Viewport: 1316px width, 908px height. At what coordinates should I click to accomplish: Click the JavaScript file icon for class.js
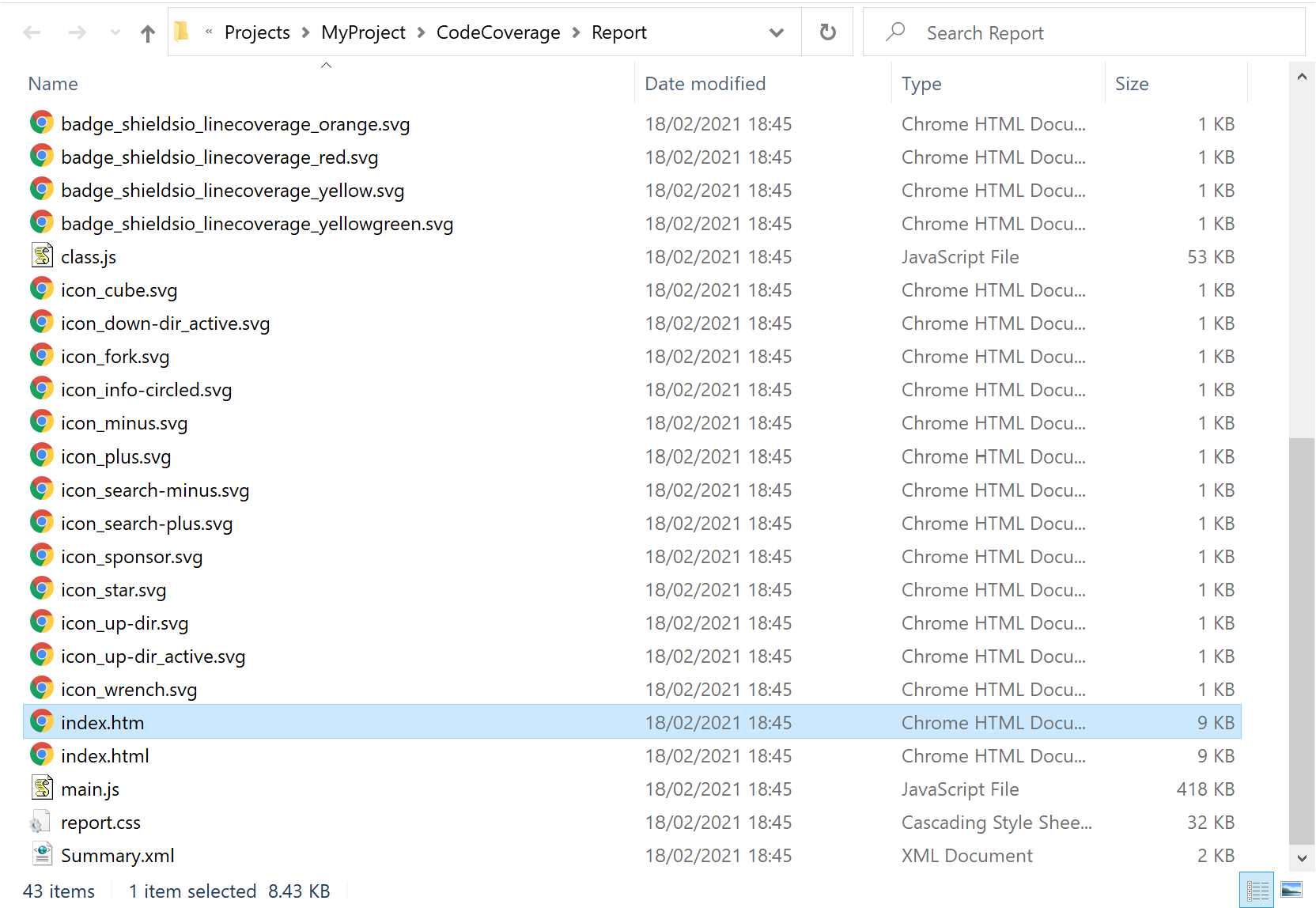tap(42, 255)
